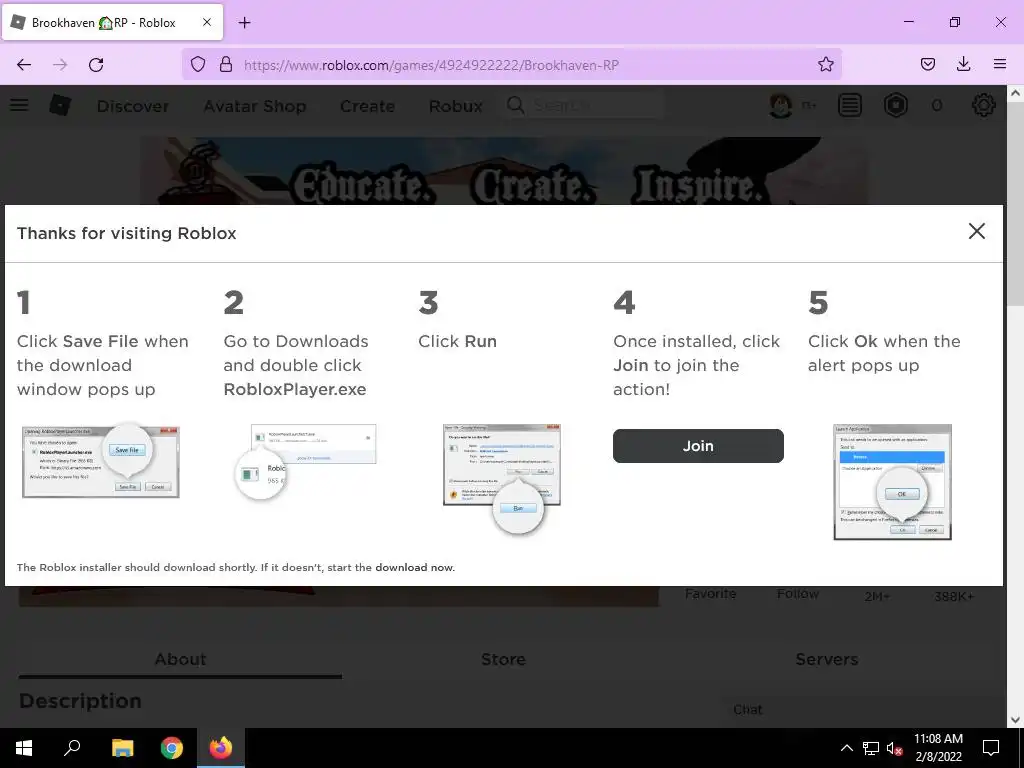The width and height of the screenshot is (1024, 768).
Task: Click the network tray icon
Action: [x=871, y=748]
